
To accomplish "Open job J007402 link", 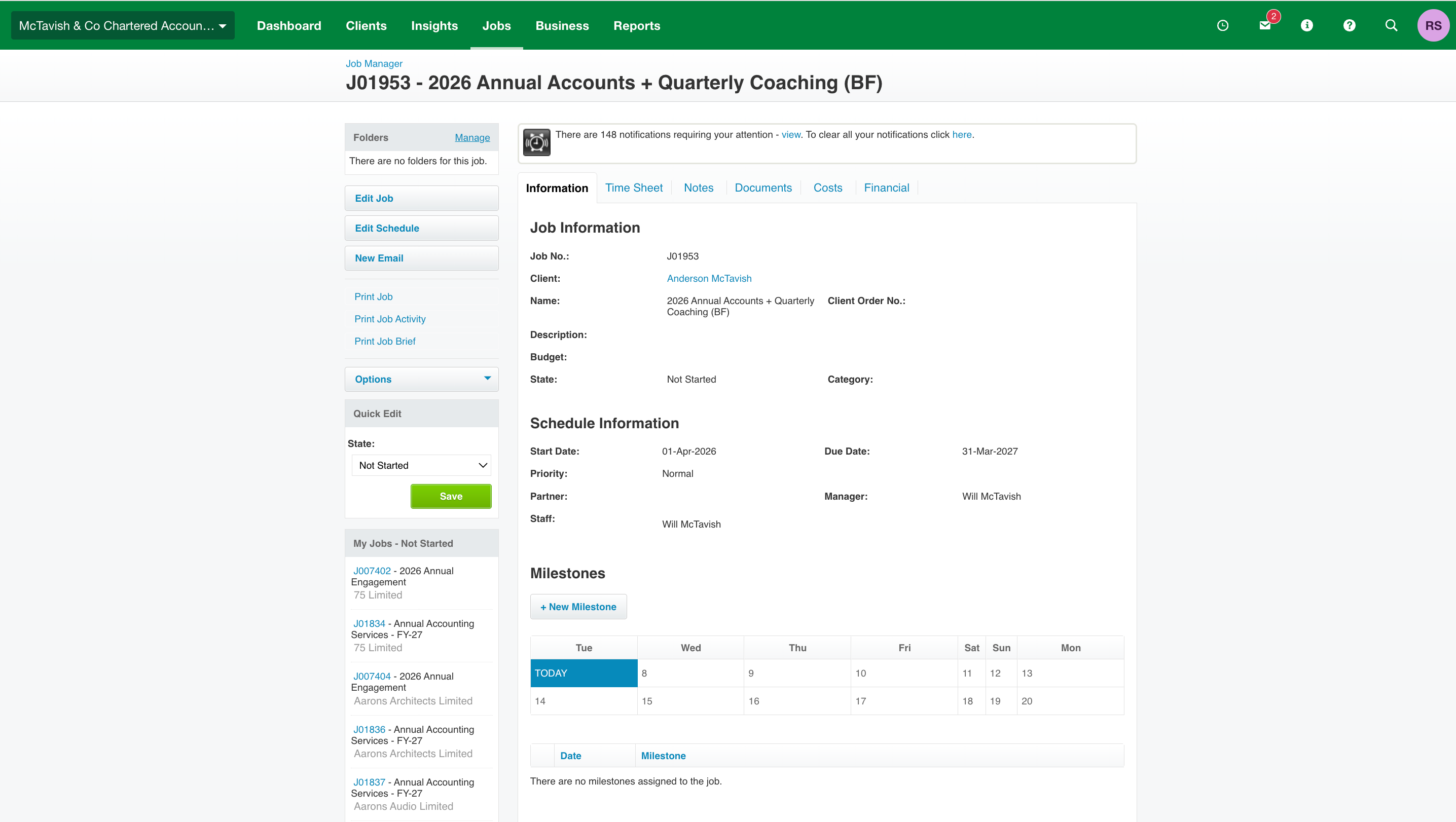I will 372,571.
